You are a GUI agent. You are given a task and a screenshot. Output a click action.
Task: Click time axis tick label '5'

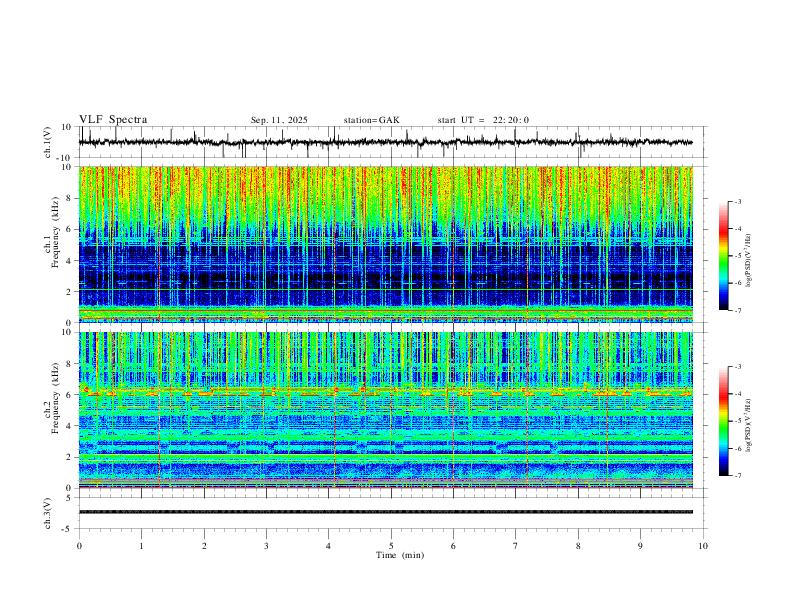click(391, 546)
